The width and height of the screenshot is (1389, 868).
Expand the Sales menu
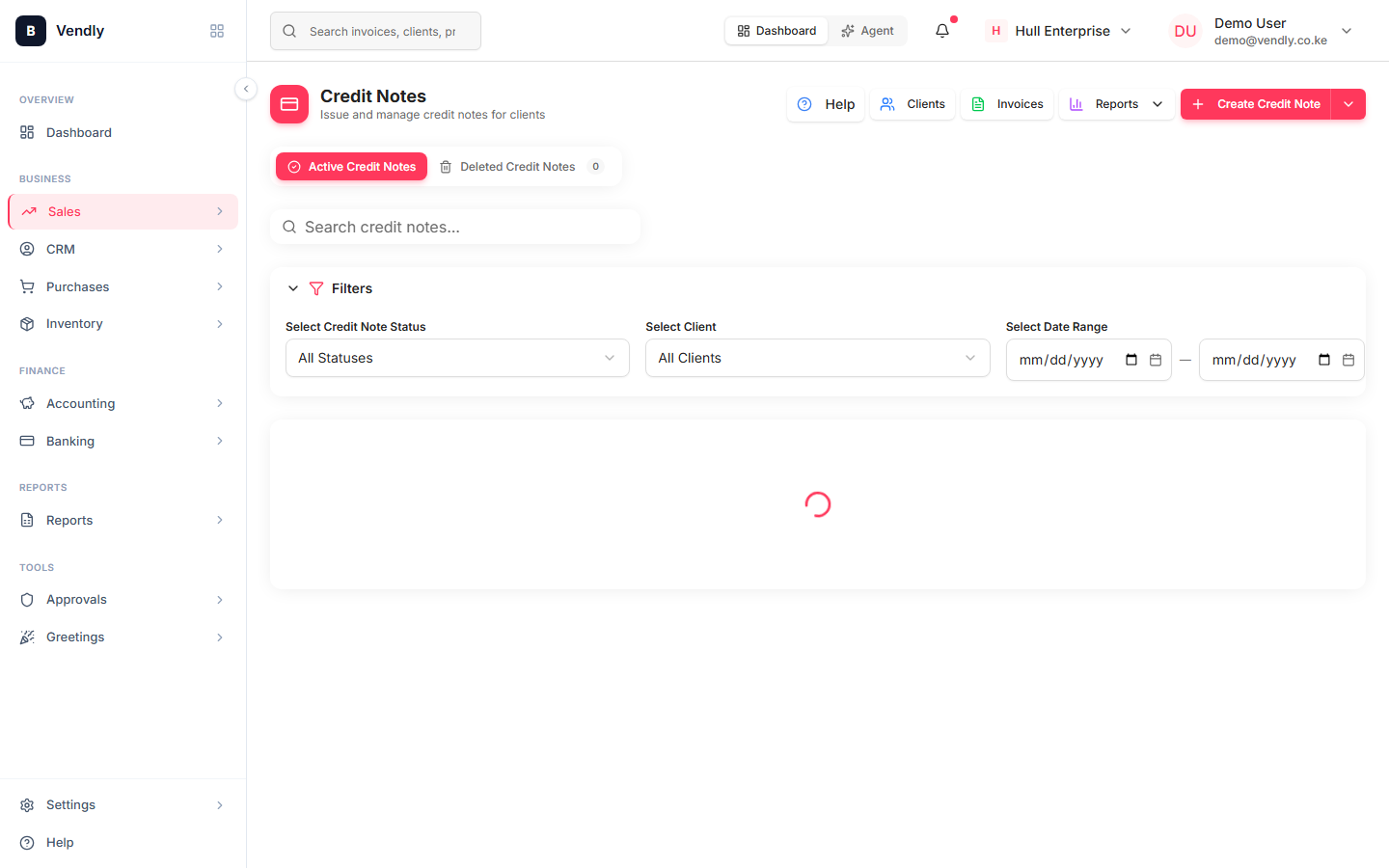point(123,211)
